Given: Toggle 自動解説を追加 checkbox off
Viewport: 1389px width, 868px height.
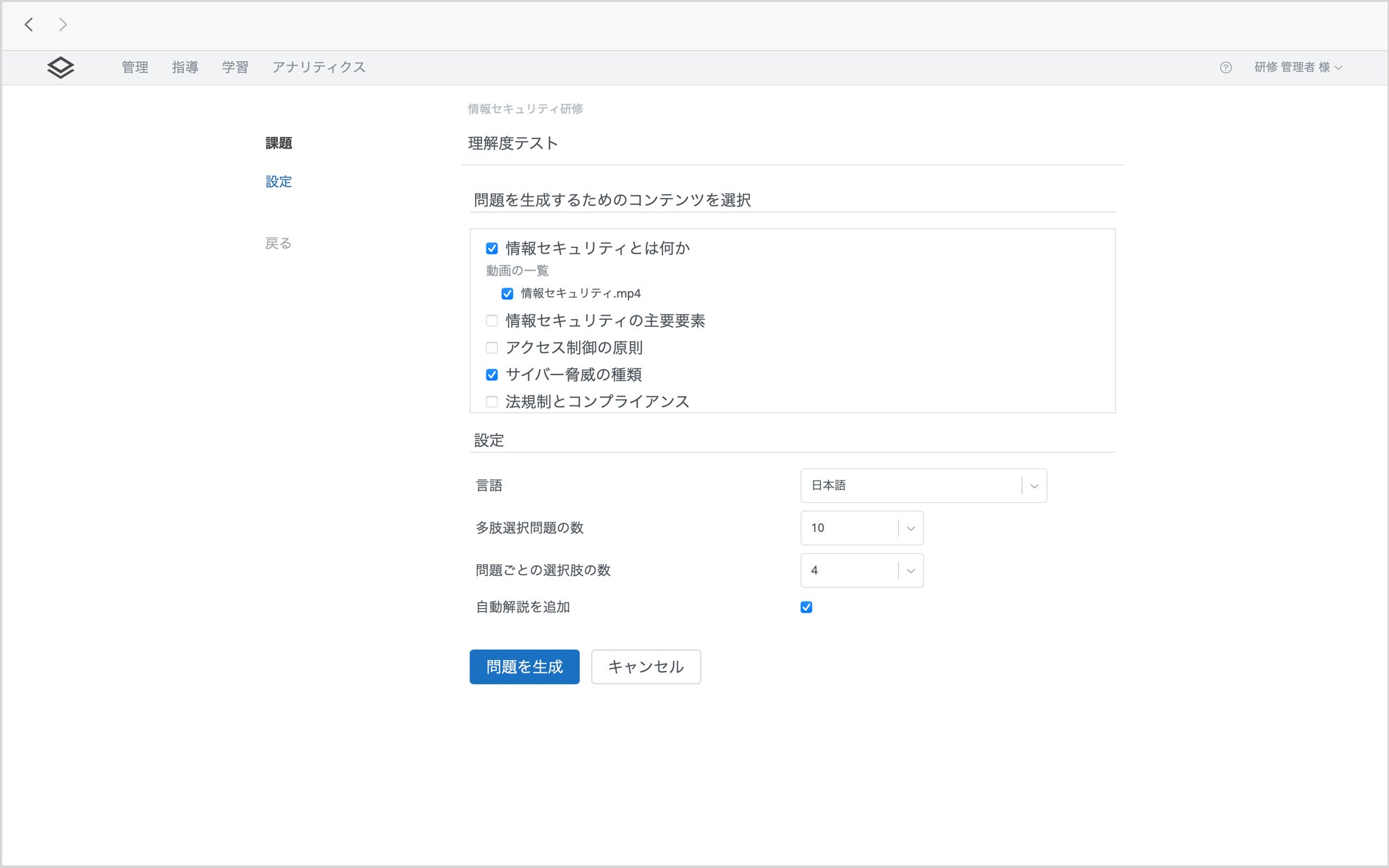Looking at the screenshot, I should point(806,607).
